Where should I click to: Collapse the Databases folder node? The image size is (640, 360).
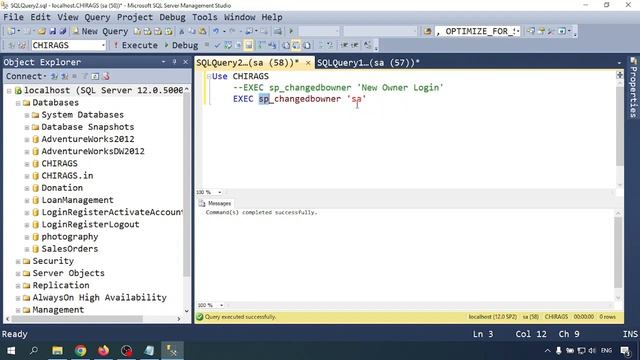coord(18,103)
